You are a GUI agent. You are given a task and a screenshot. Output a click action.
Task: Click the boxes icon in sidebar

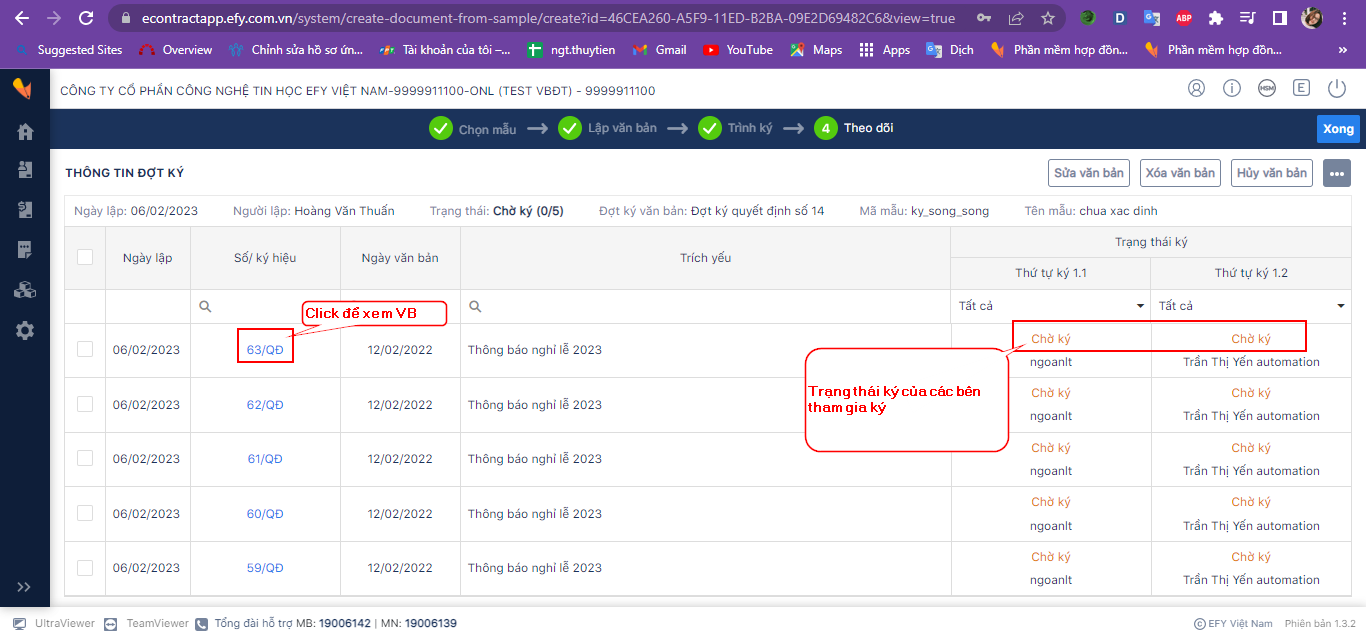click(25, 290)
